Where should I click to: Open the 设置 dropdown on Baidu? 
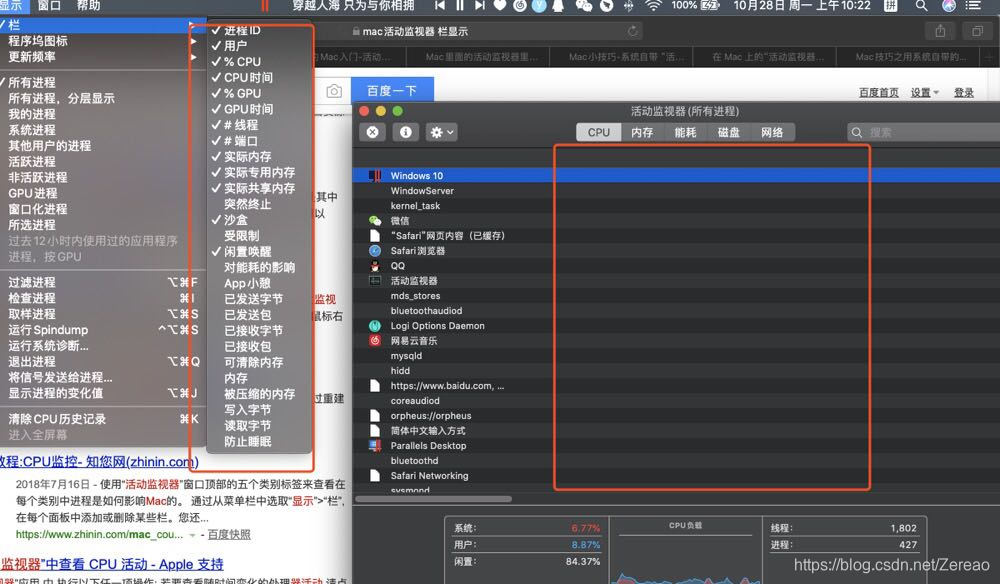tap(924, 92)
